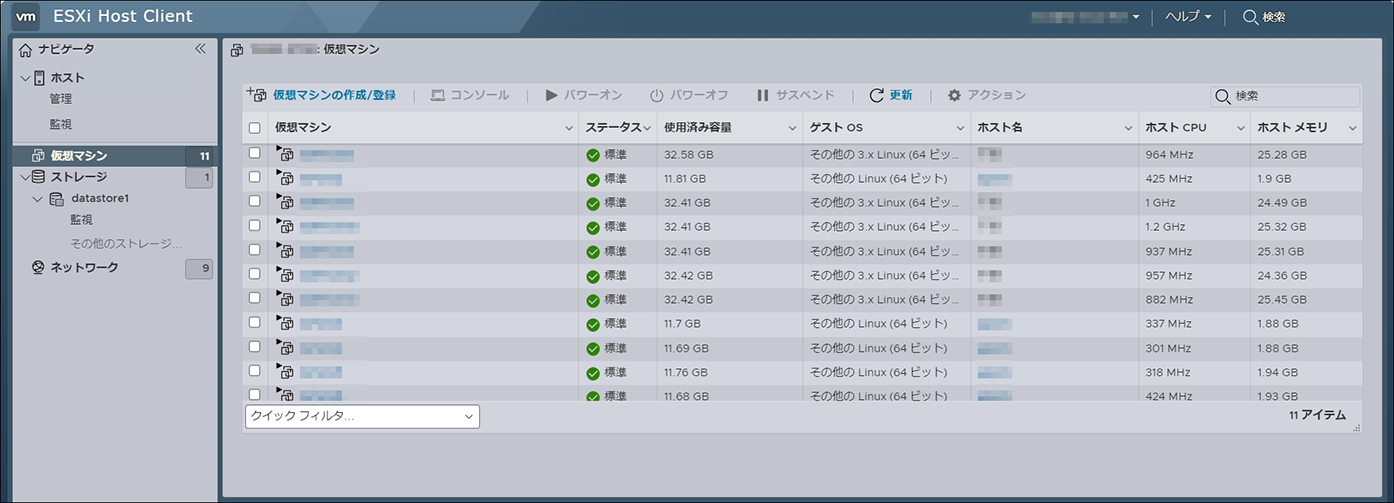Click the refresh icon in toolbar

tap(877, 95)
